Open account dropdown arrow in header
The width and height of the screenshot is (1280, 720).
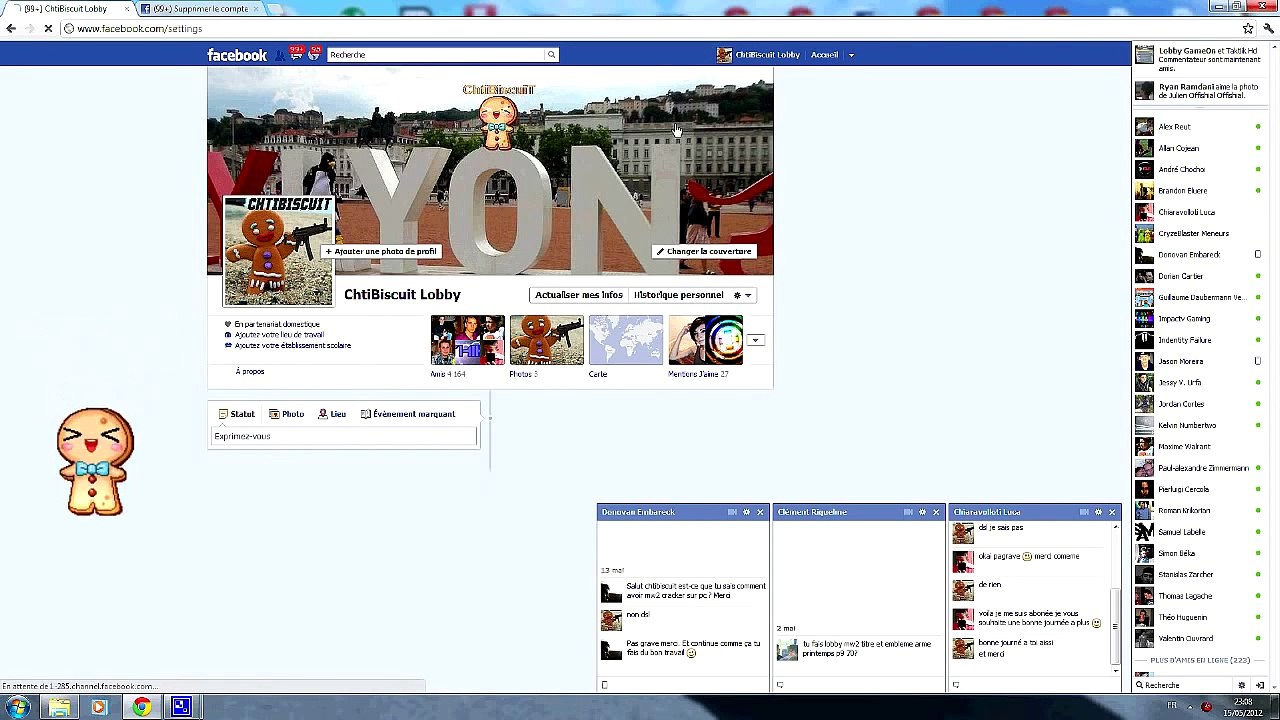tap(851, 55)
